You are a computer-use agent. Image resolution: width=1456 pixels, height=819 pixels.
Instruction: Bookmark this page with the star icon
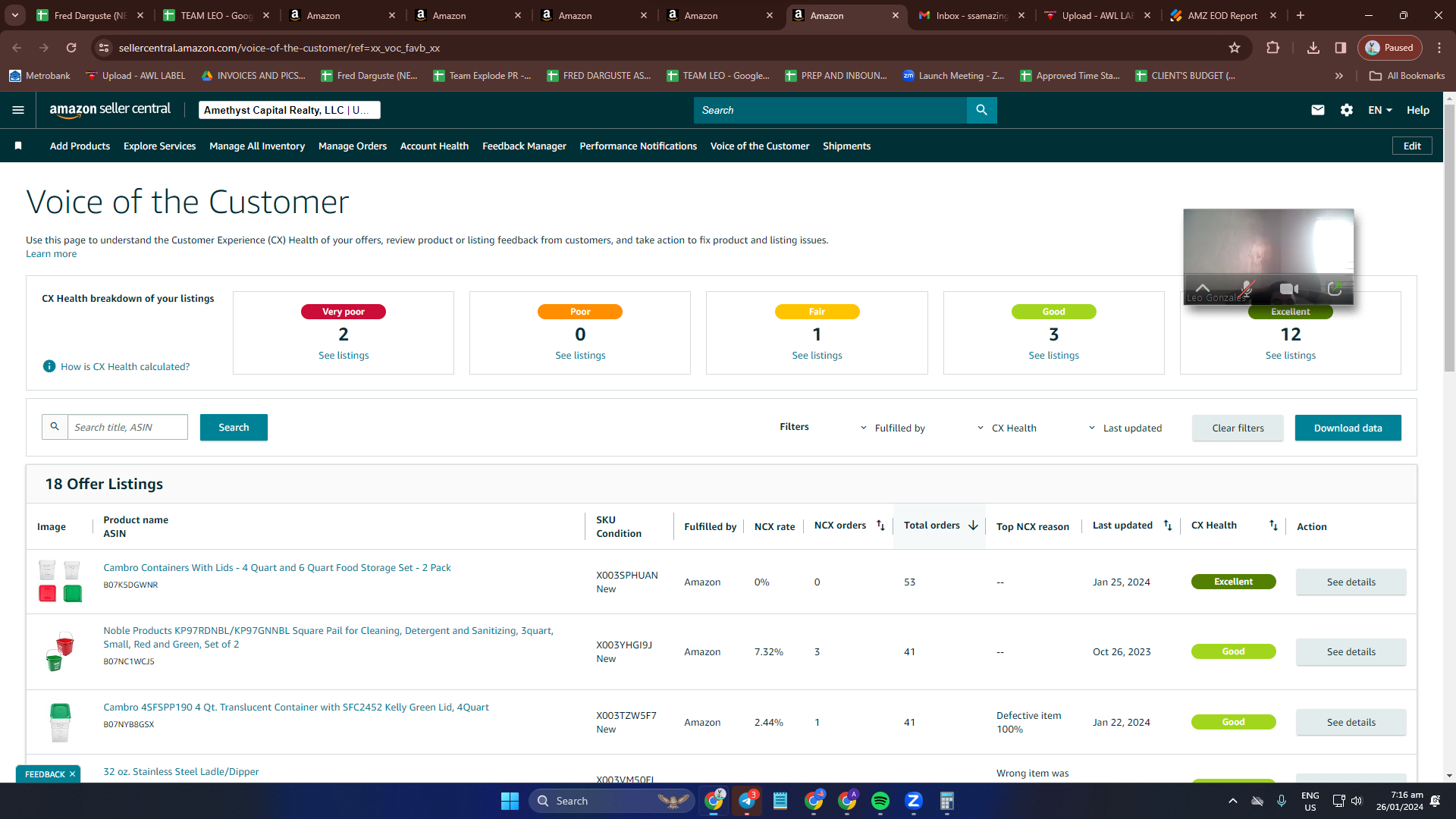[1235, 48]
